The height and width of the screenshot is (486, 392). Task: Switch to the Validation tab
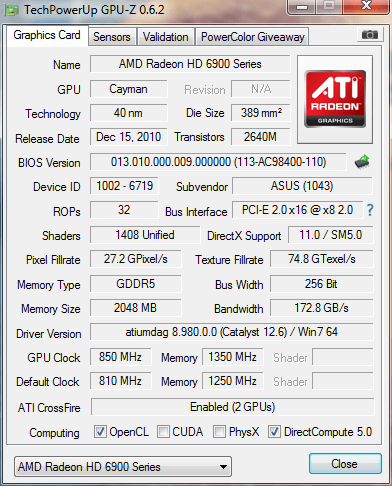pyautogui.click(x=166, y=37)
